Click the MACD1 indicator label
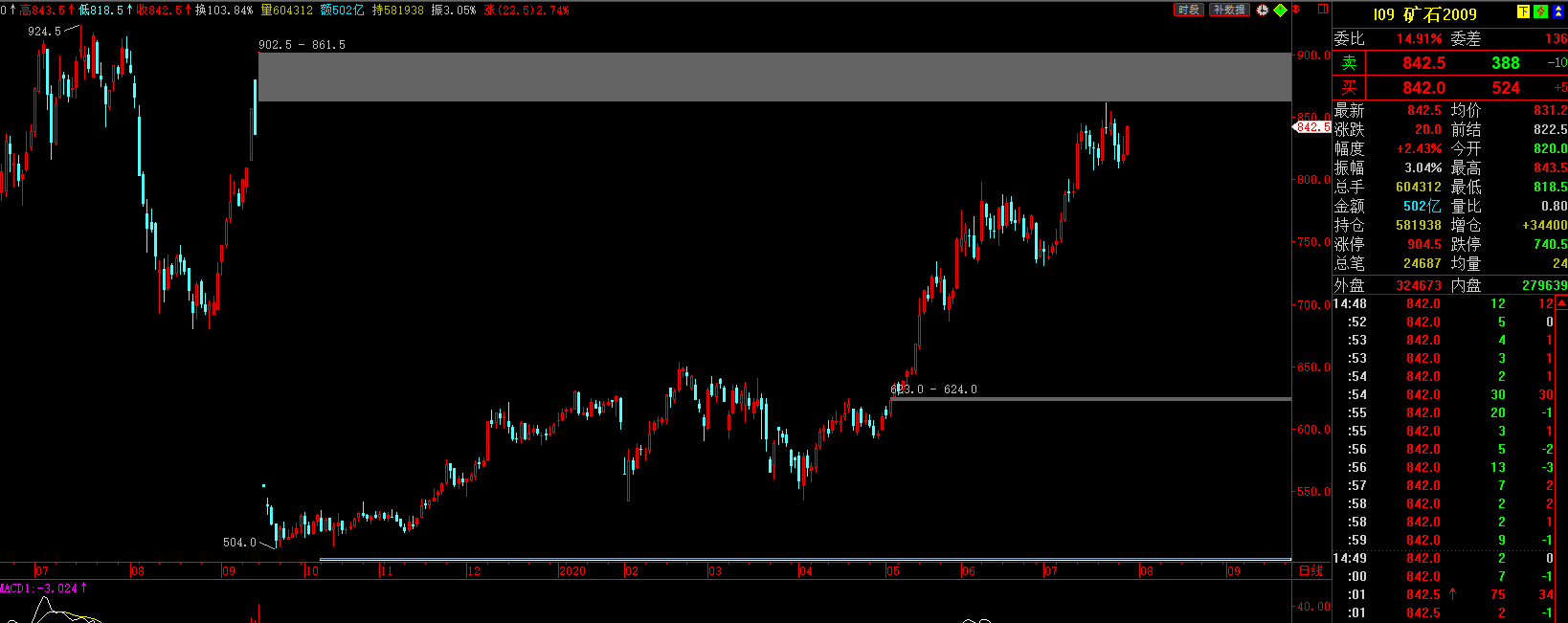 coord(43,589)
